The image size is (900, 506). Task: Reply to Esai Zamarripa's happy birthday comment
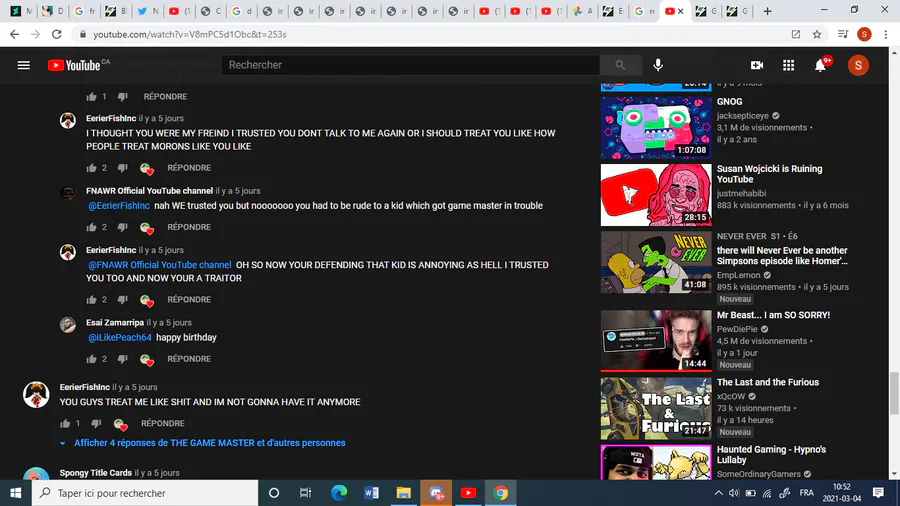(x=189, y=359)
